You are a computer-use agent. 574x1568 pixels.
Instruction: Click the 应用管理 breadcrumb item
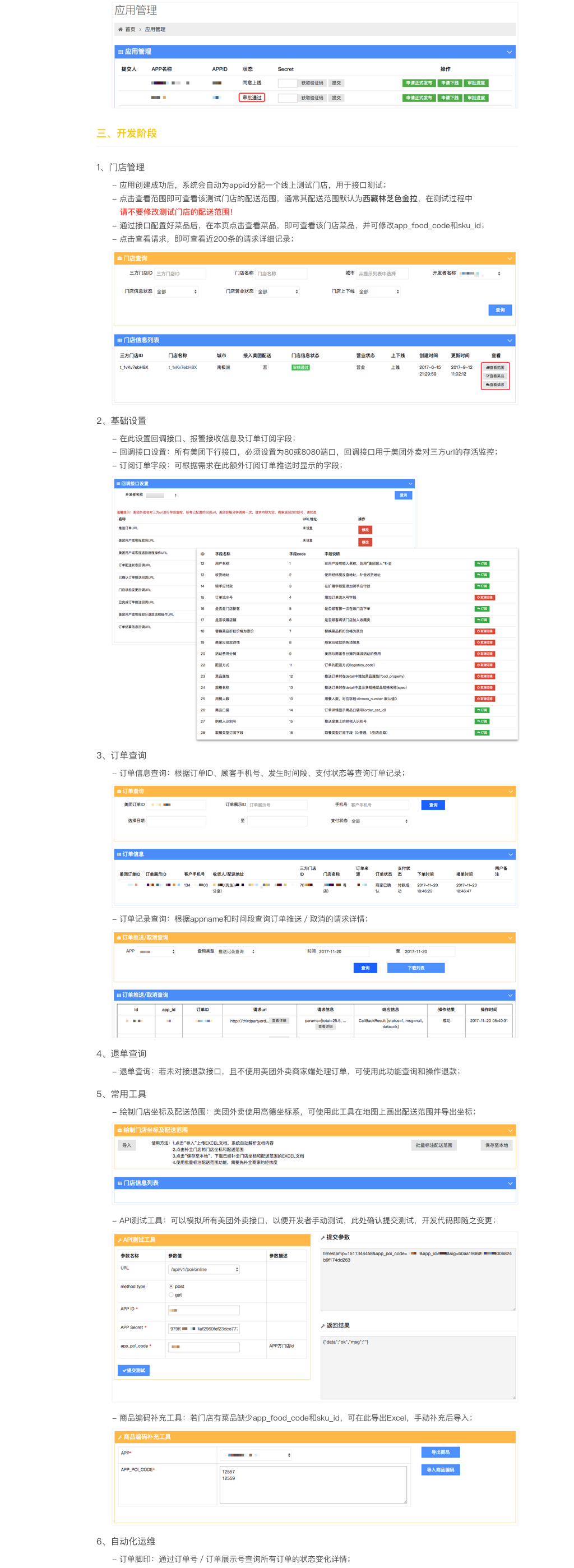[x=155, y=29]
